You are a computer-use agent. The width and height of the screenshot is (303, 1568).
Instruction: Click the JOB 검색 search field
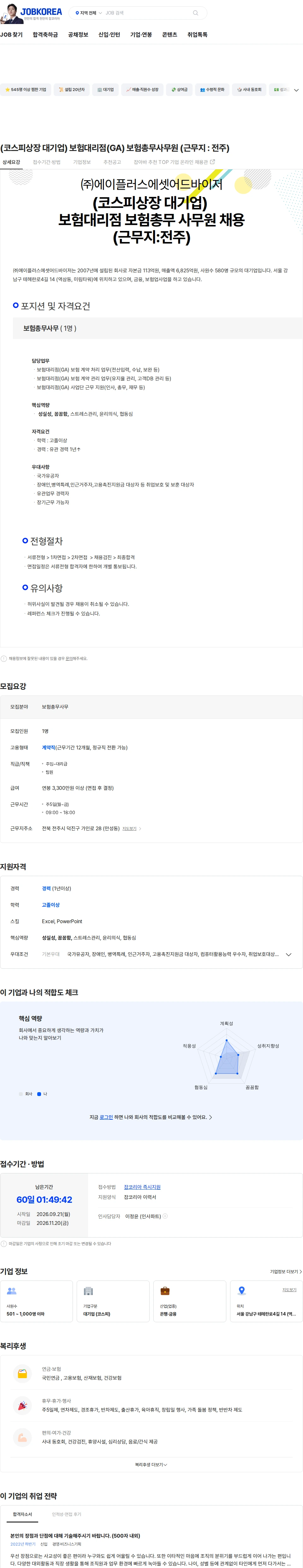pyautogui.click(x=146, y=13)
